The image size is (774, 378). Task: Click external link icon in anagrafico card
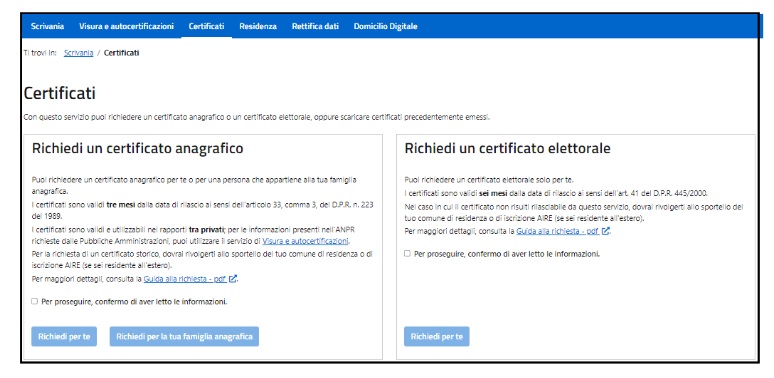pyautogui.click(x=233, y=279)
